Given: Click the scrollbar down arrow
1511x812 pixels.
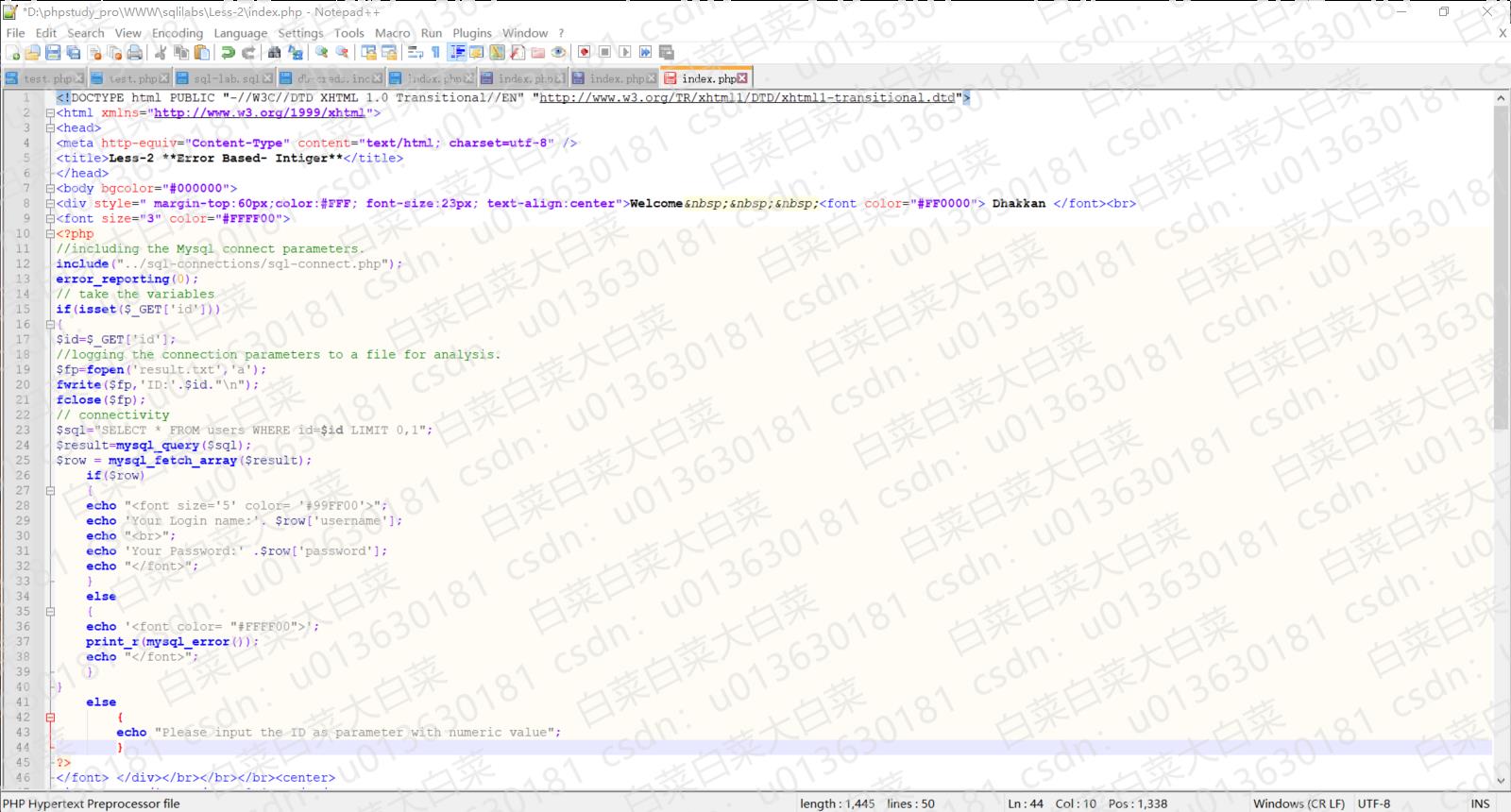Looking at the screenshot, I should 1502,782.
